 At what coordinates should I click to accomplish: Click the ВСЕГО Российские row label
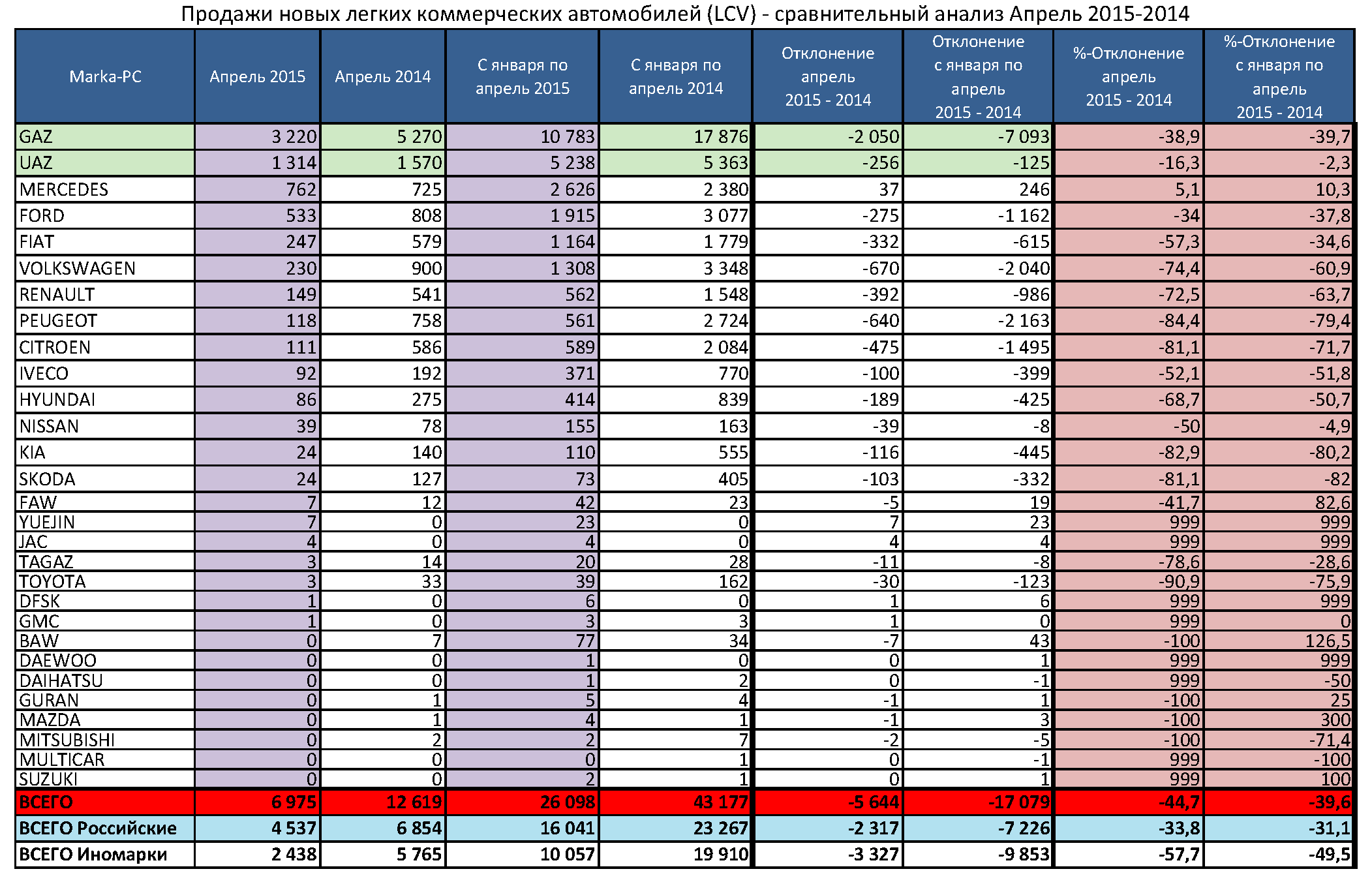coord(98,828)
